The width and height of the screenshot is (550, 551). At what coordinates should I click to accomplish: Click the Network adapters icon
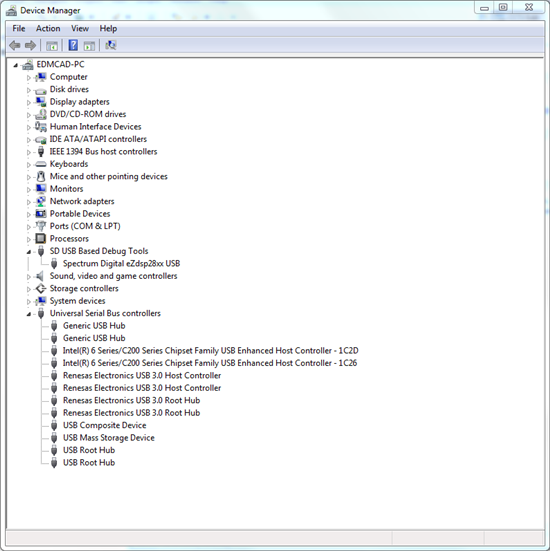point(41,201)
